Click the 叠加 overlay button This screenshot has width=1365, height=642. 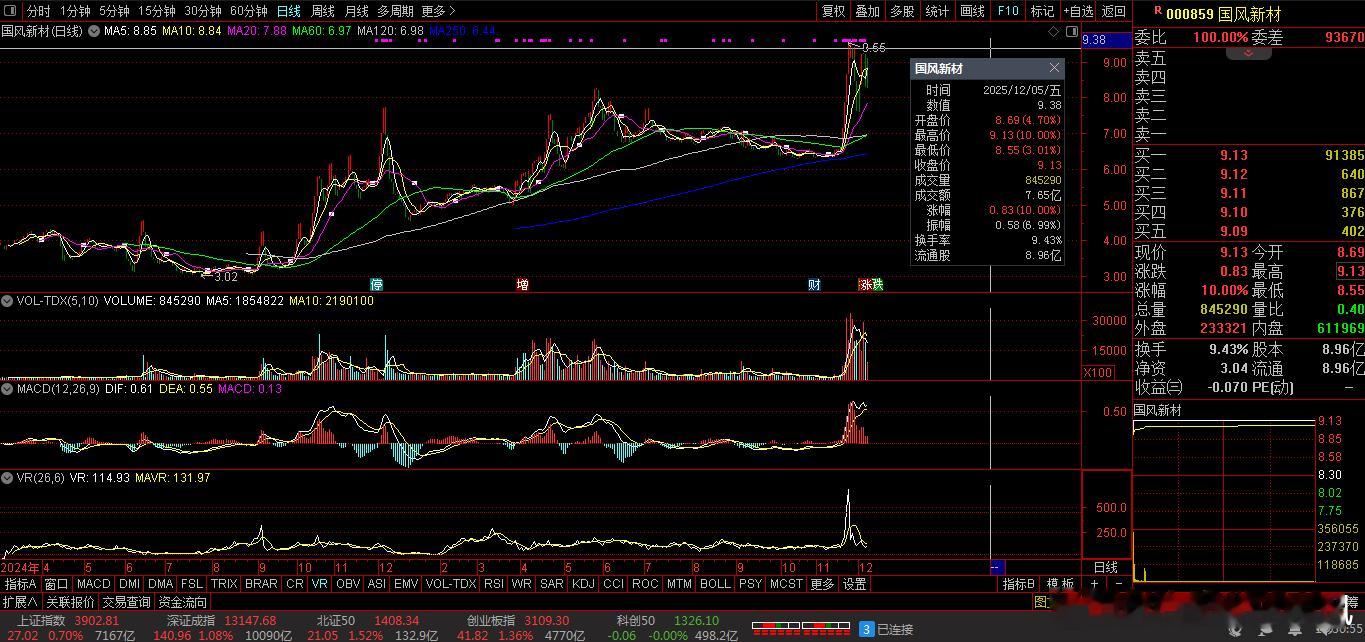pos(868,11)
